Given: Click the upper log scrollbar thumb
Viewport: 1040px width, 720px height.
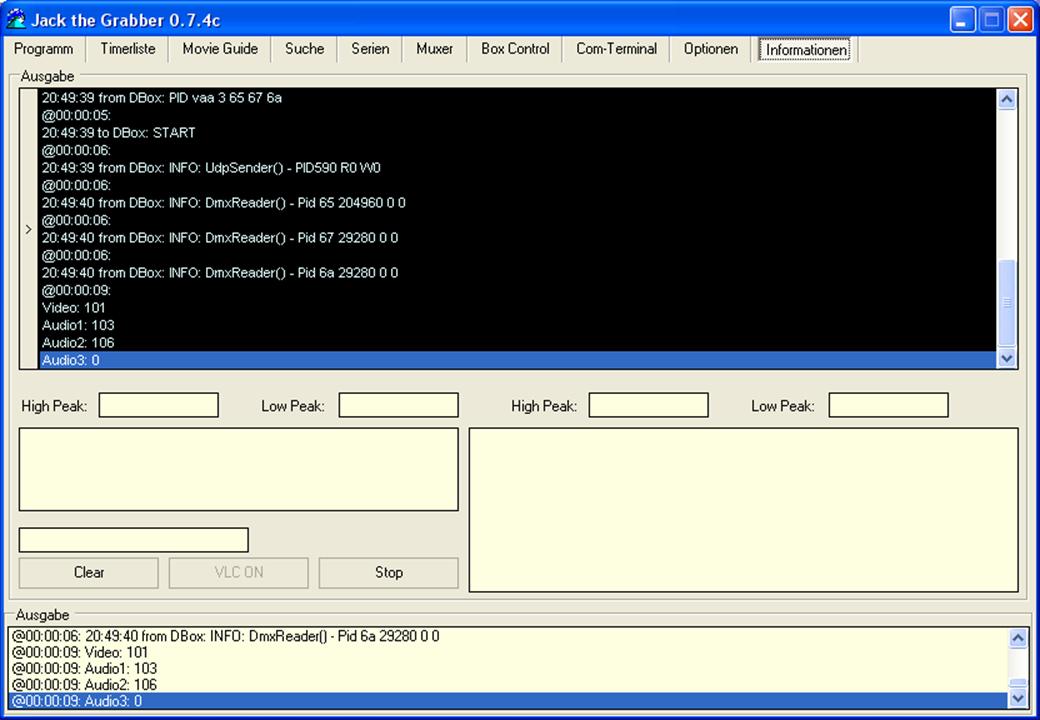Looking at the screenshot, I should click(x=1007, y=302).
